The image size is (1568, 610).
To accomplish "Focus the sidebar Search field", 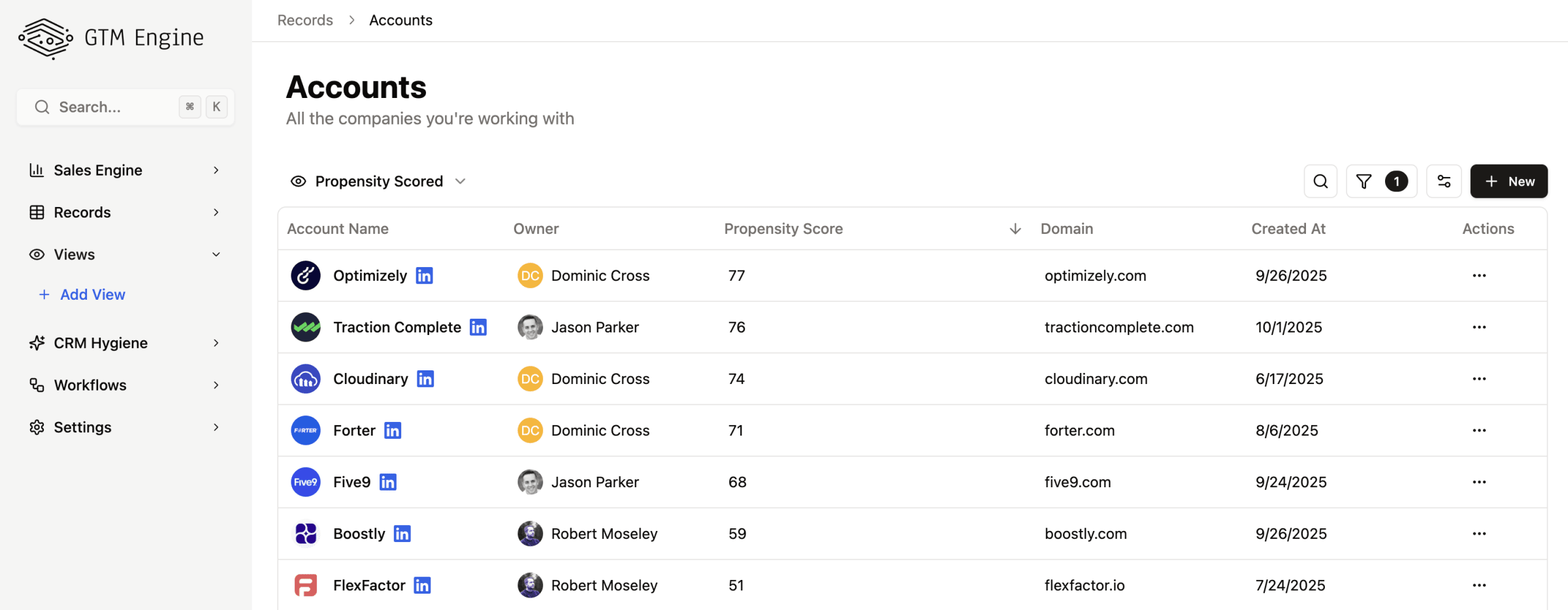I will [x=125, y=107].
